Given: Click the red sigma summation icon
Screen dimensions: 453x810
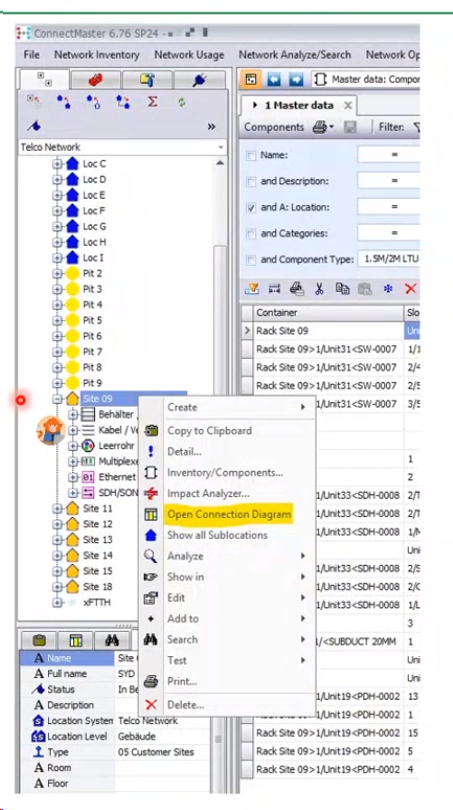Looking at the screenshot, I should tap(152, 101).
